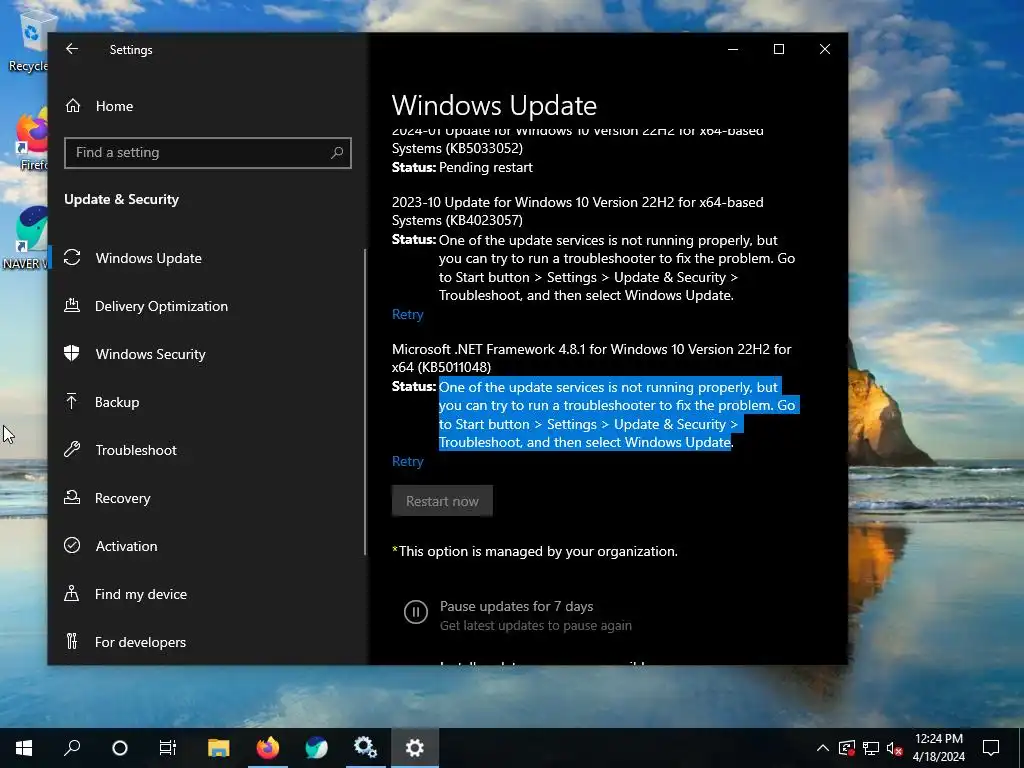Viewport: 1024px width, 768px height.
Task: Click the highlighted KB5011048 status message
Action: click(617, 415)
